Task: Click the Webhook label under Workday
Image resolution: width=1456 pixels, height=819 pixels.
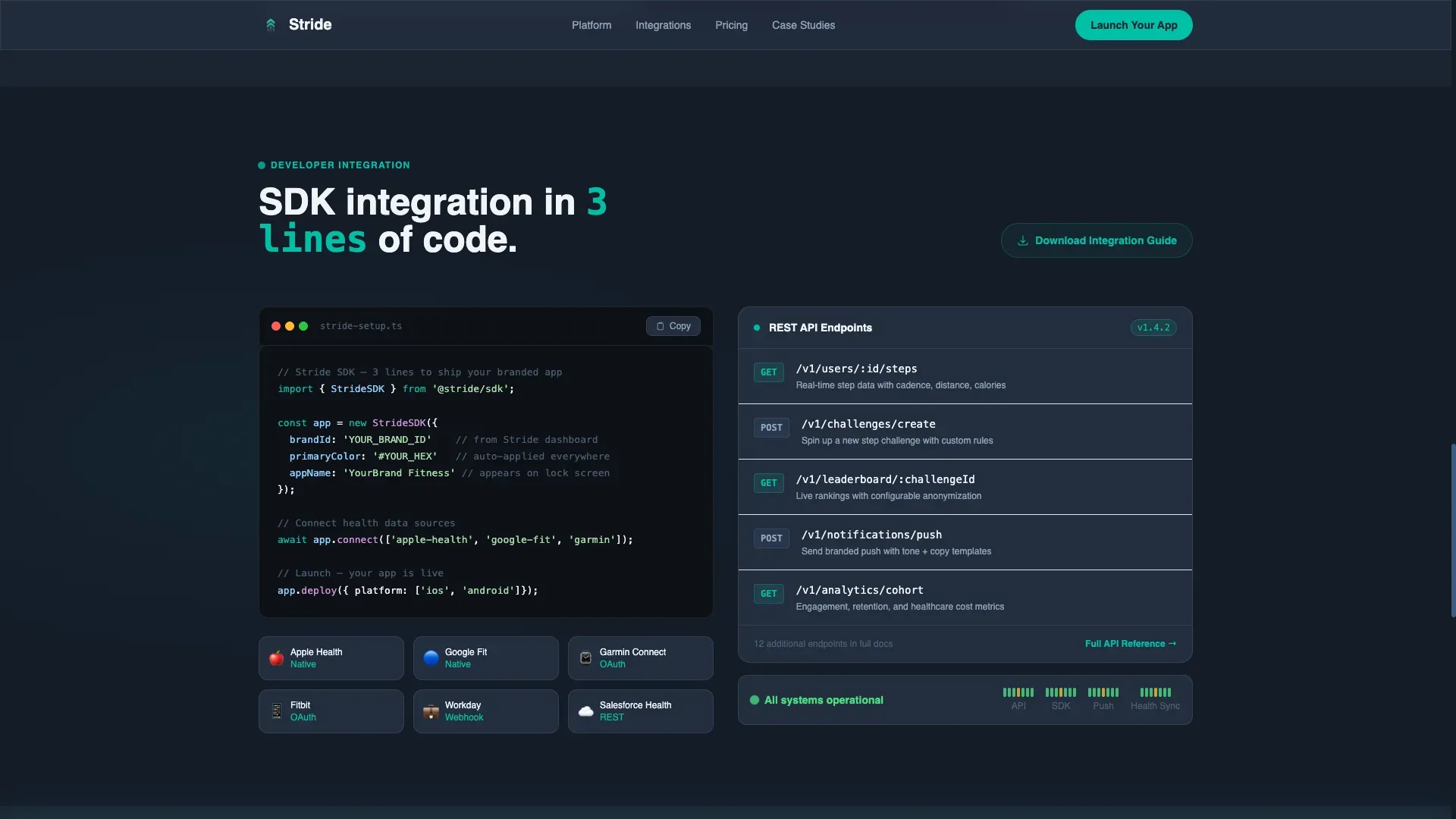Action: [464, 717]
